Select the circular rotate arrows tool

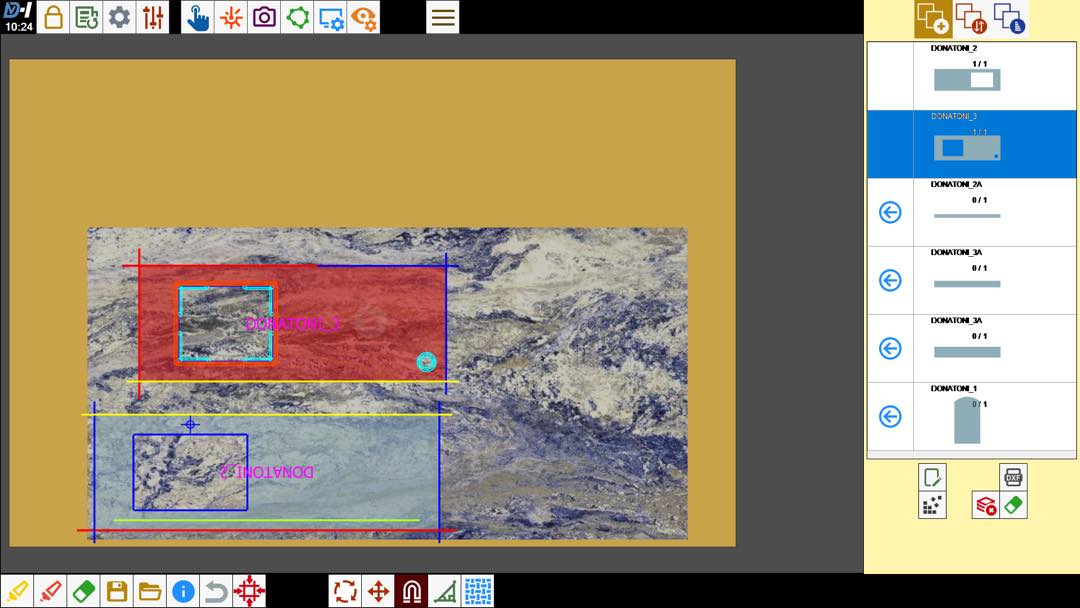pos(345,591)
